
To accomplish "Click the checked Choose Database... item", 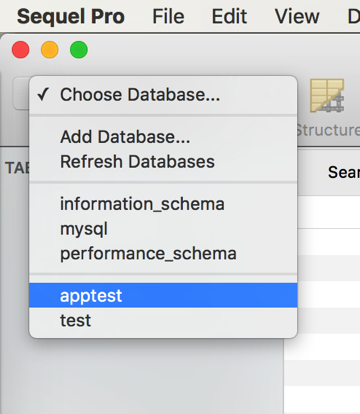I will [x=163, y=95].
